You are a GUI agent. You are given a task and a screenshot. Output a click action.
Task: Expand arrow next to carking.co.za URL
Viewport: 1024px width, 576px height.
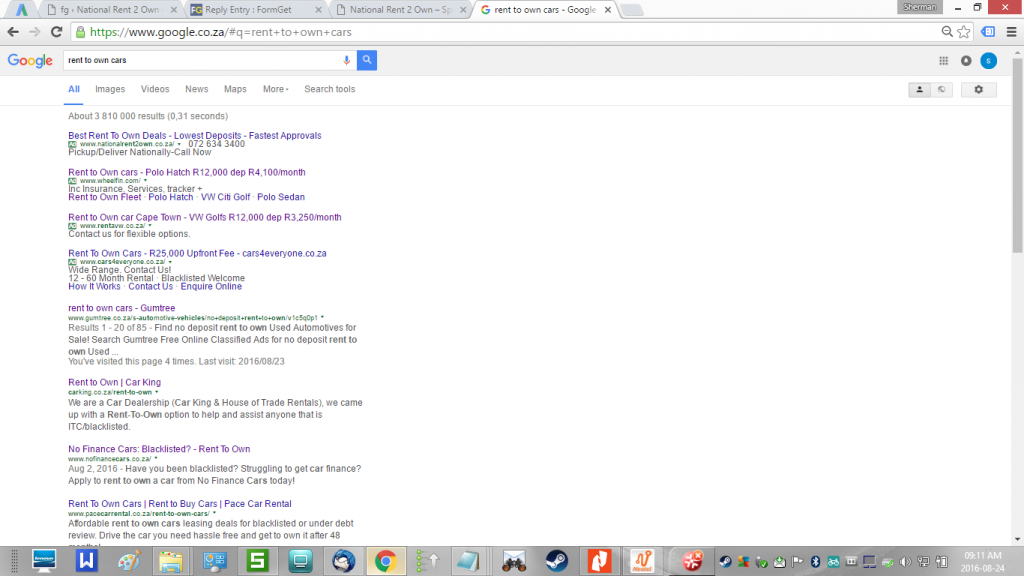[x=156, y=392]
